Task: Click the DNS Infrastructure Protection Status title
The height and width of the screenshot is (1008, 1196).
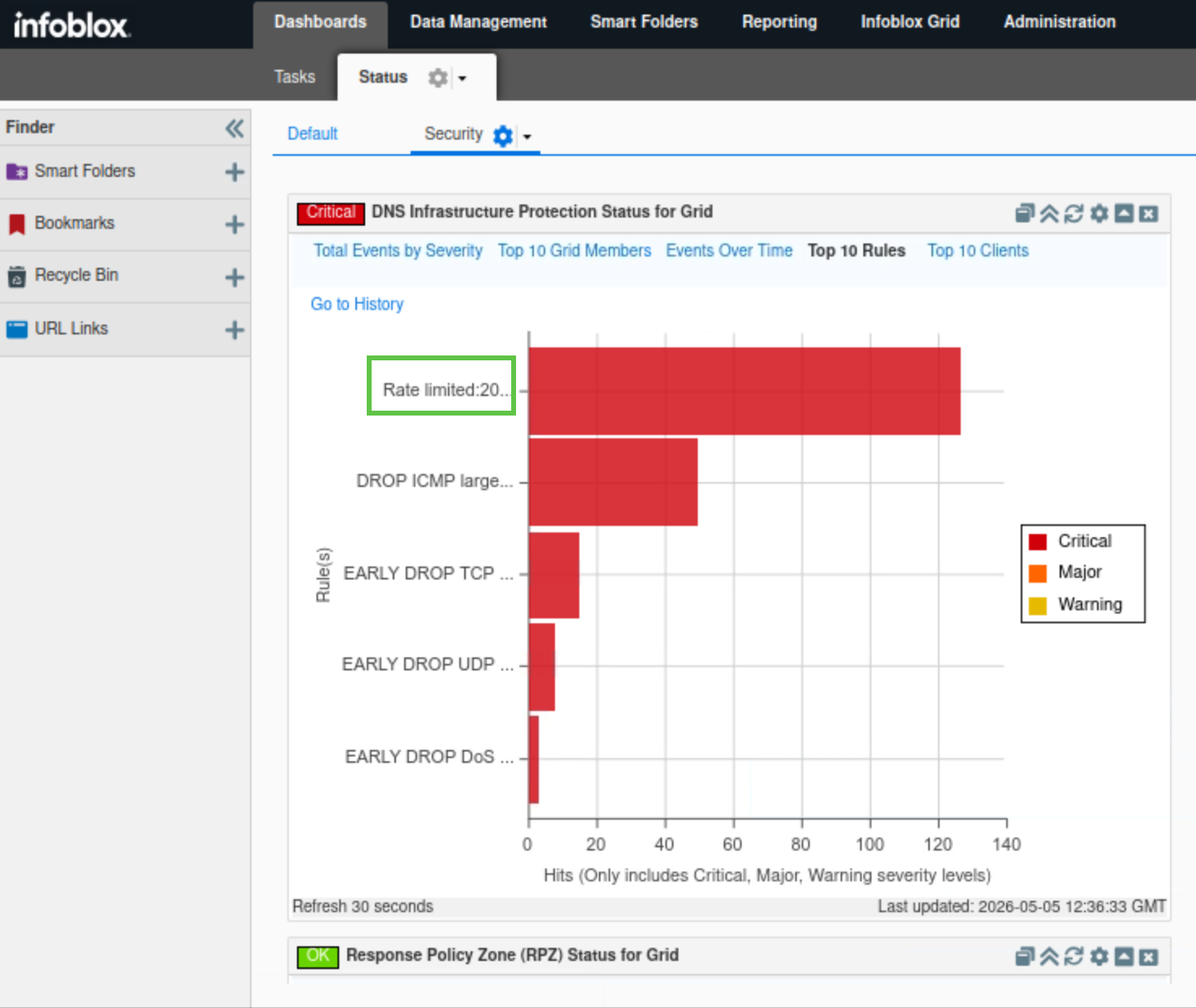Action: [542, 212]
